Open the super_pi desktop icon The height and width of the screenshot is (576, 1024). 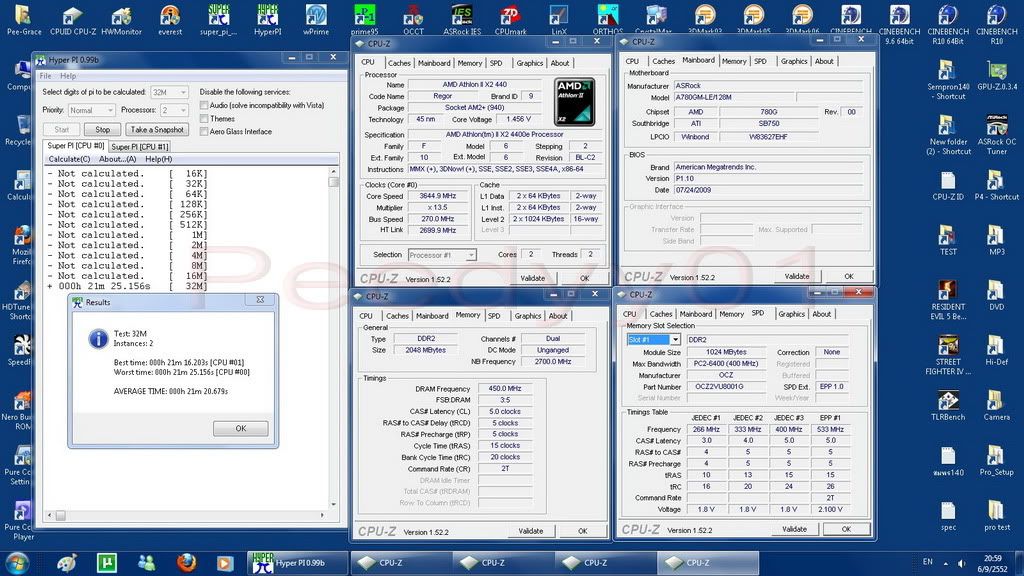218,20
